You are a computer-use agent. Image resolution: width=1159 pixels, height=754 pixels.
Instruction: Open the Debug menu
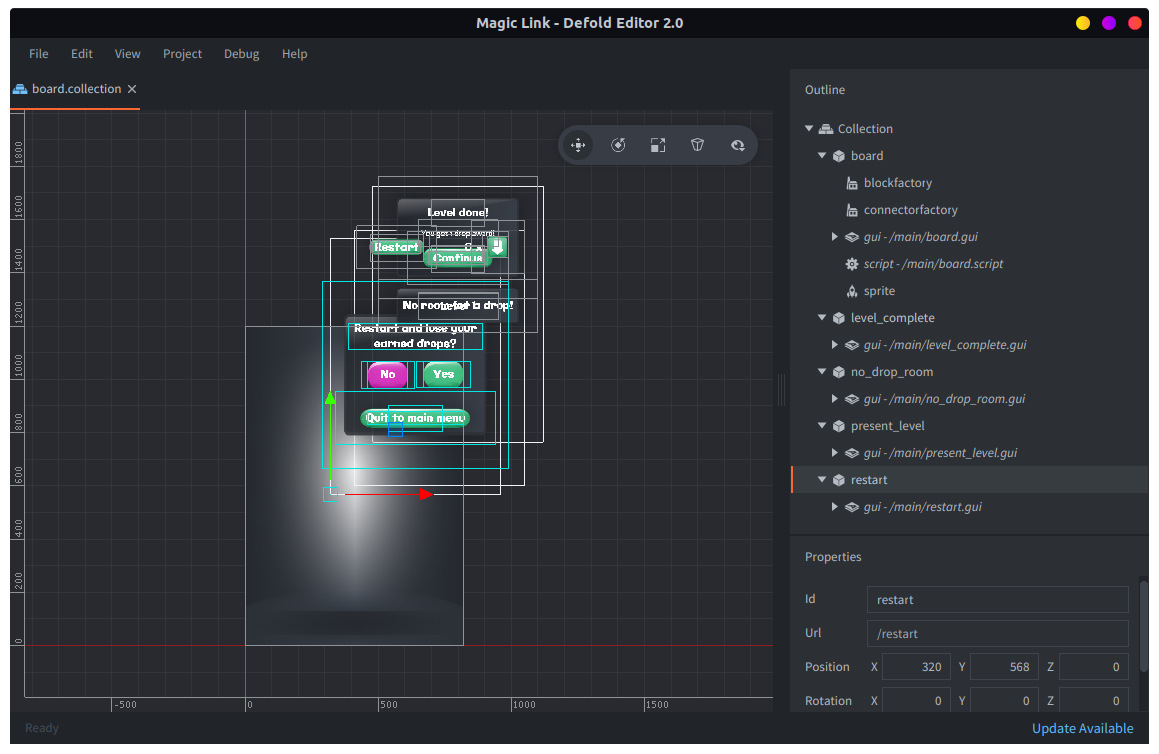tap(241, 54)
